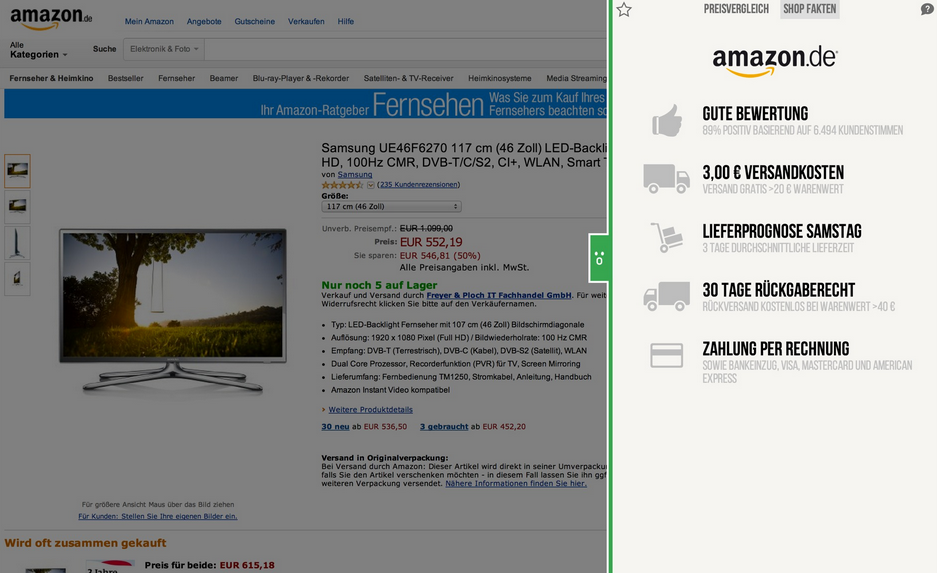
Task: Open Satelliten- & TV-Receiver subnavigation link
Action: pos(408,78)
